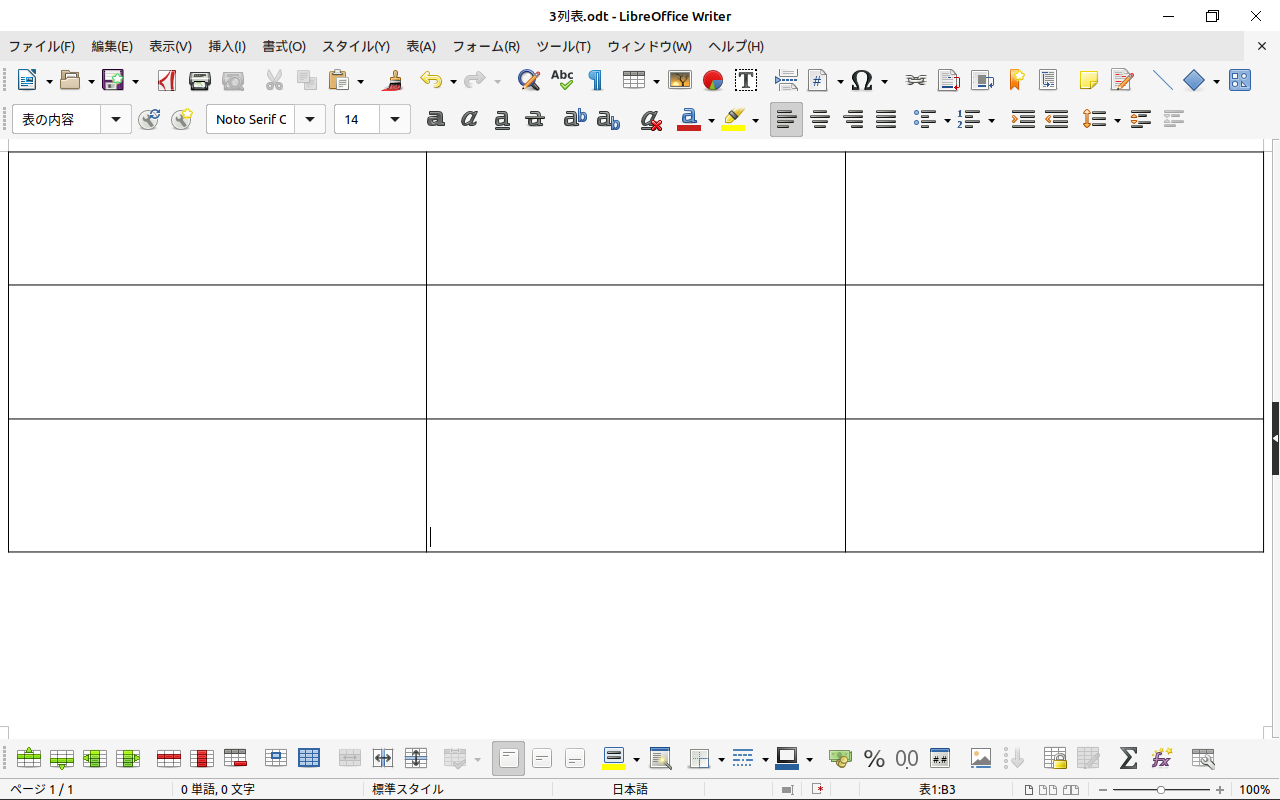Screen dimensions: 1280x800
Task: Click the ページ 1 / 1 page indicator
Action: coord(42,790)
